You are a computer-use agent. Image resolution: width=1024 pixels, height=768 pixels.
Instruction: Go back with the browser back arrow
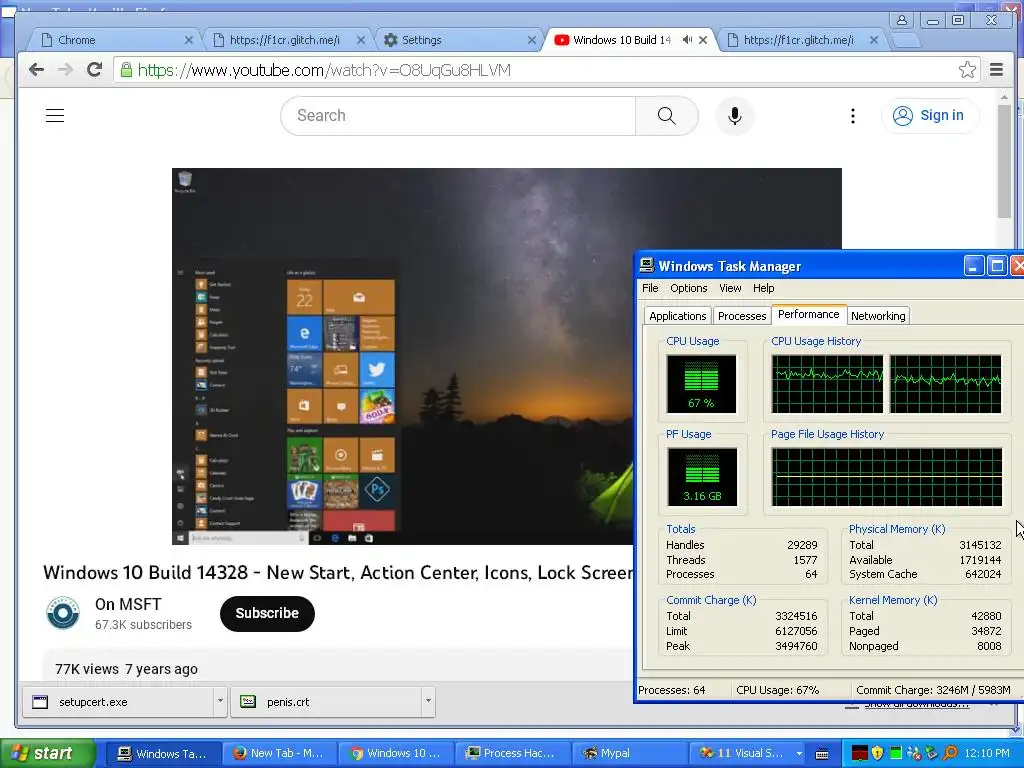[37, 70]
